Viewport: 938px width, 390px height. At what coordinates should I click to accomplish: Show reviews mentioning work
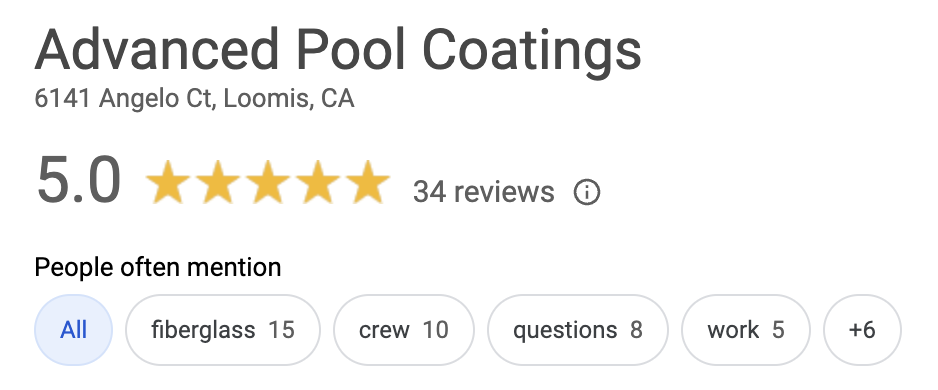[746, 330]
